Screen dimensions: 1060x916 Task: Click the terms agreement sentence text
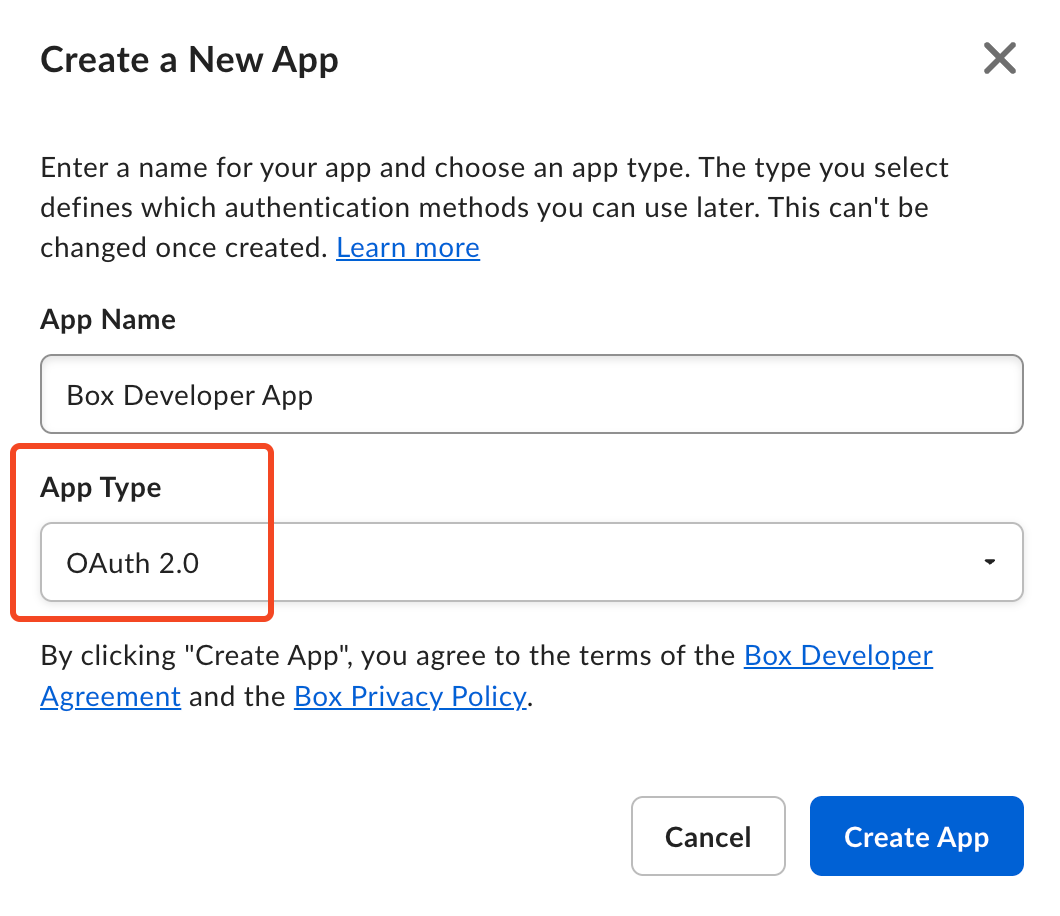pos(390,657)
